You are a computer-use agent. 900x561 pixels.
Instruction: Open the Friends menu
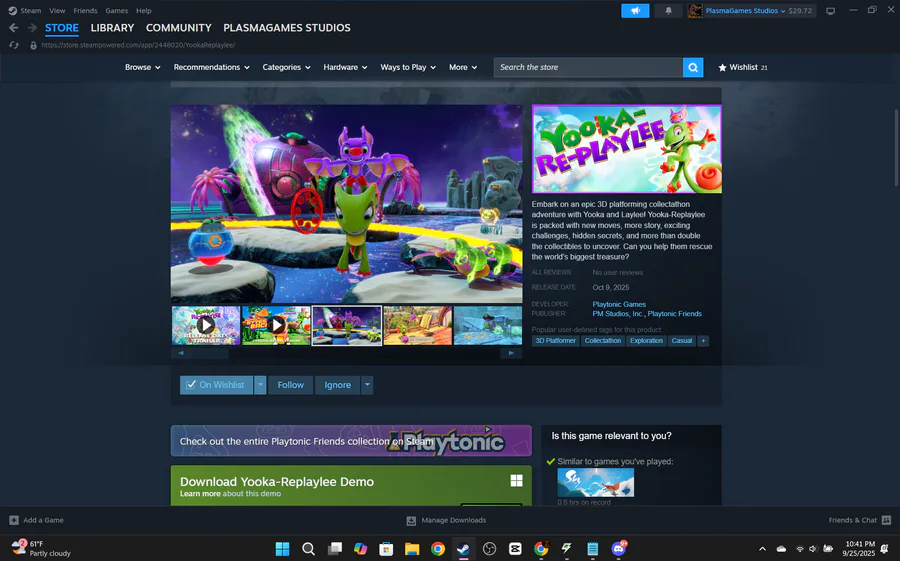[x=85, y=10]
